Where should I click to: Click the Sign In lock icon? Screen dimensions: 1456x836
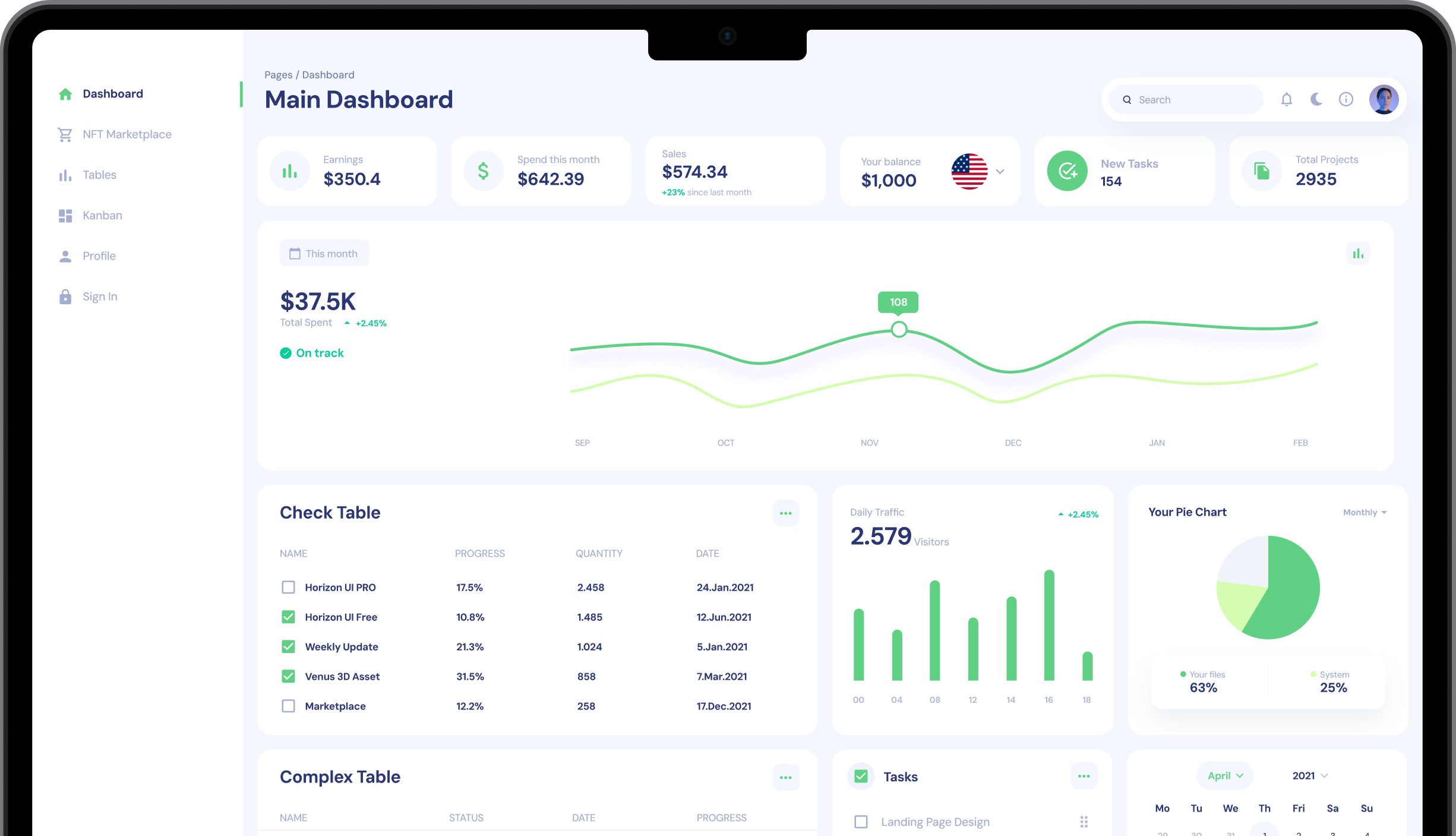65,296
